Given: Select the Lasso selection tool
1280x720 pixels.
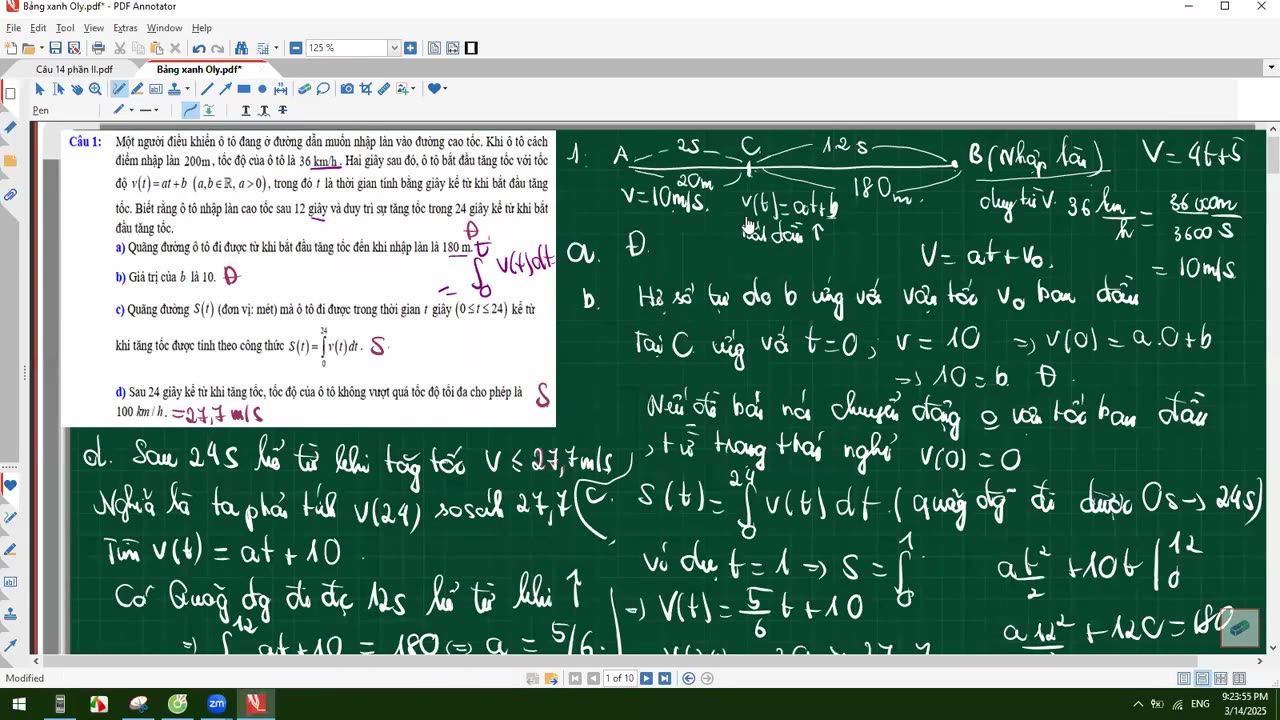Looking at the screenshot, I should click(x=323, y=89).
